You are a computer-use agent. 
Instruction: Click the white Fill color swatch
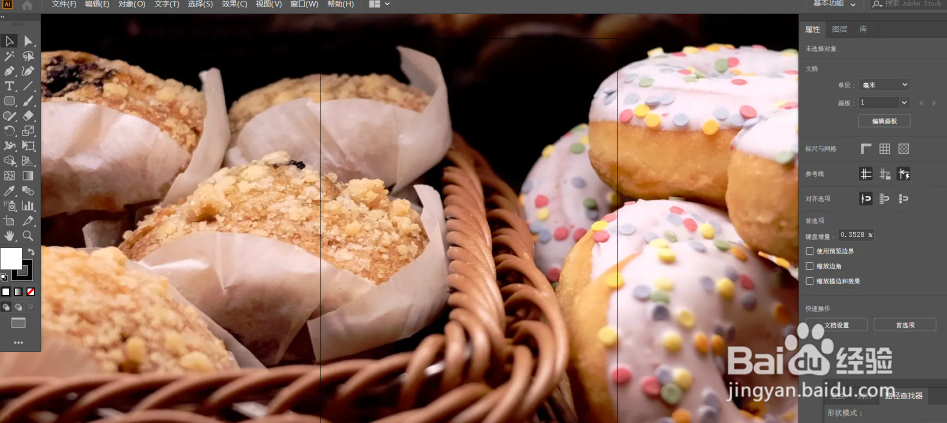tap(11, 259)
